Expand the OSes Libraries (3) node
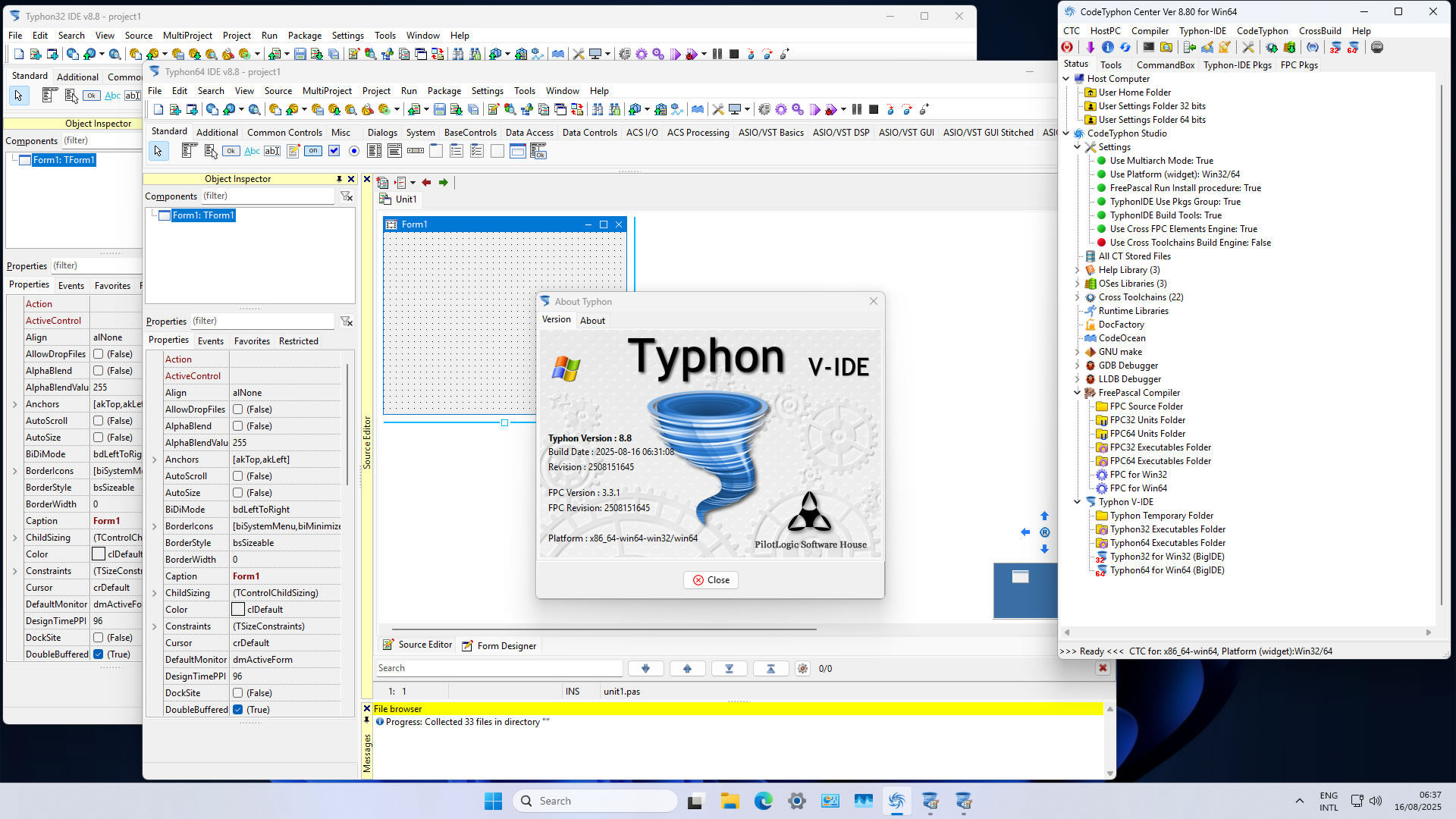This screenshot has width=1456, height=819. pyautogui.click(x=1078, y=284)
